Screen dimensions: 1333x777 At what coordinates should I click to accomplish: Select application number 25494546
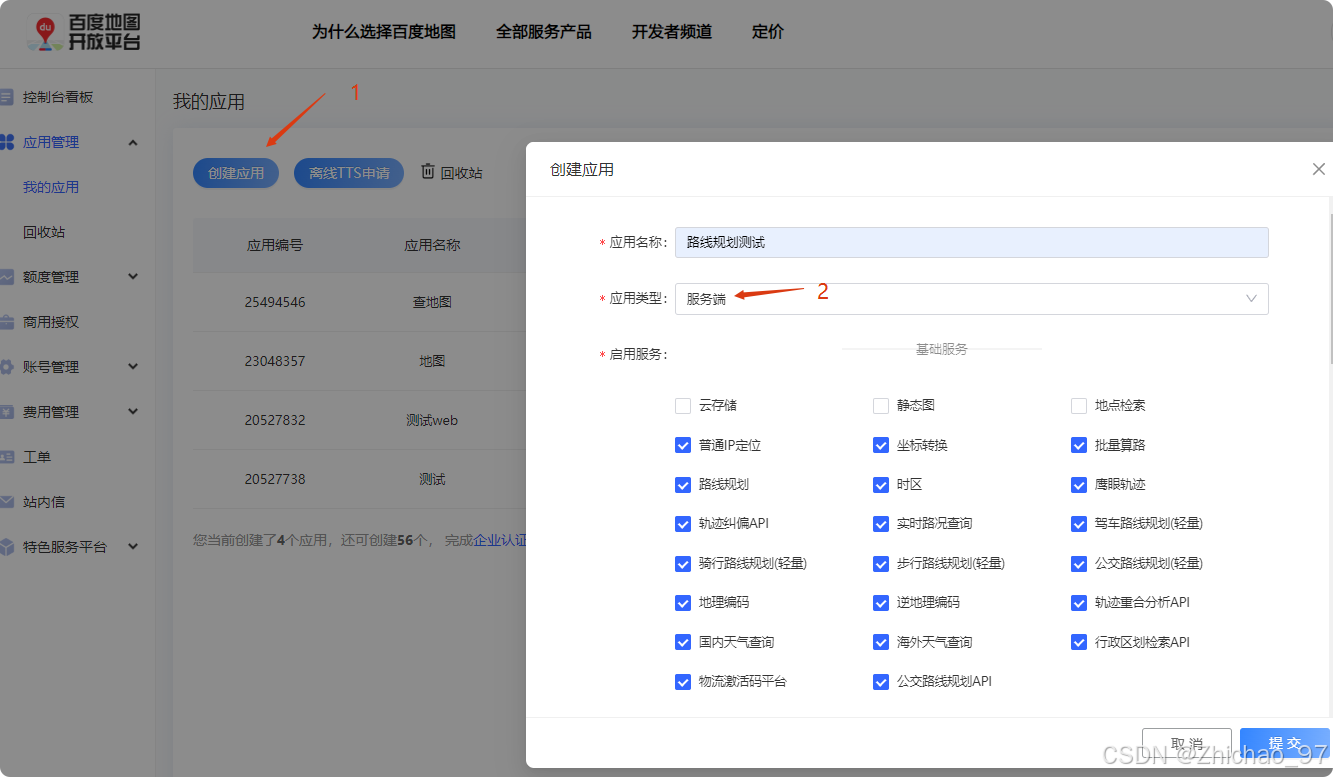[275, 302]
